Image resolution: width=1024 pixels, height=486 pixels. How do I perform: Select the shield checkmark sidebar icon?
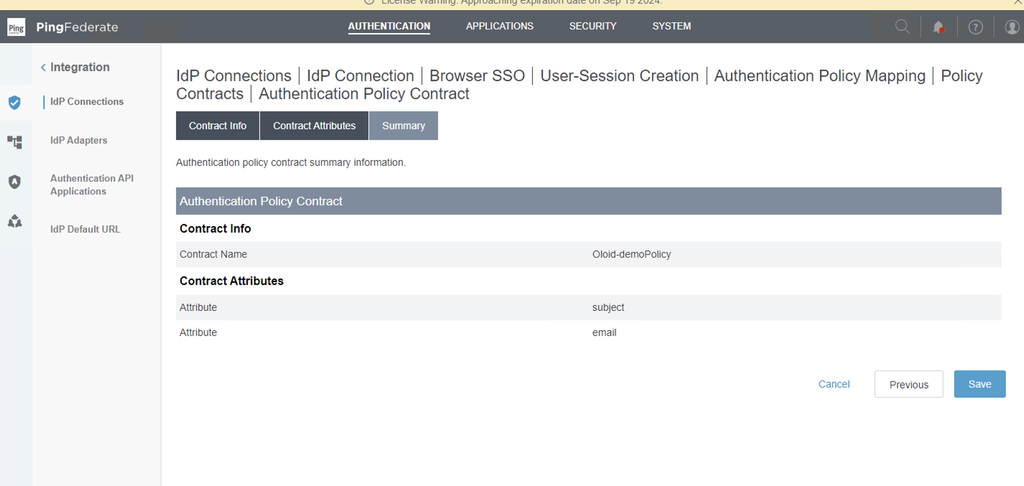(x=14, y=103)
